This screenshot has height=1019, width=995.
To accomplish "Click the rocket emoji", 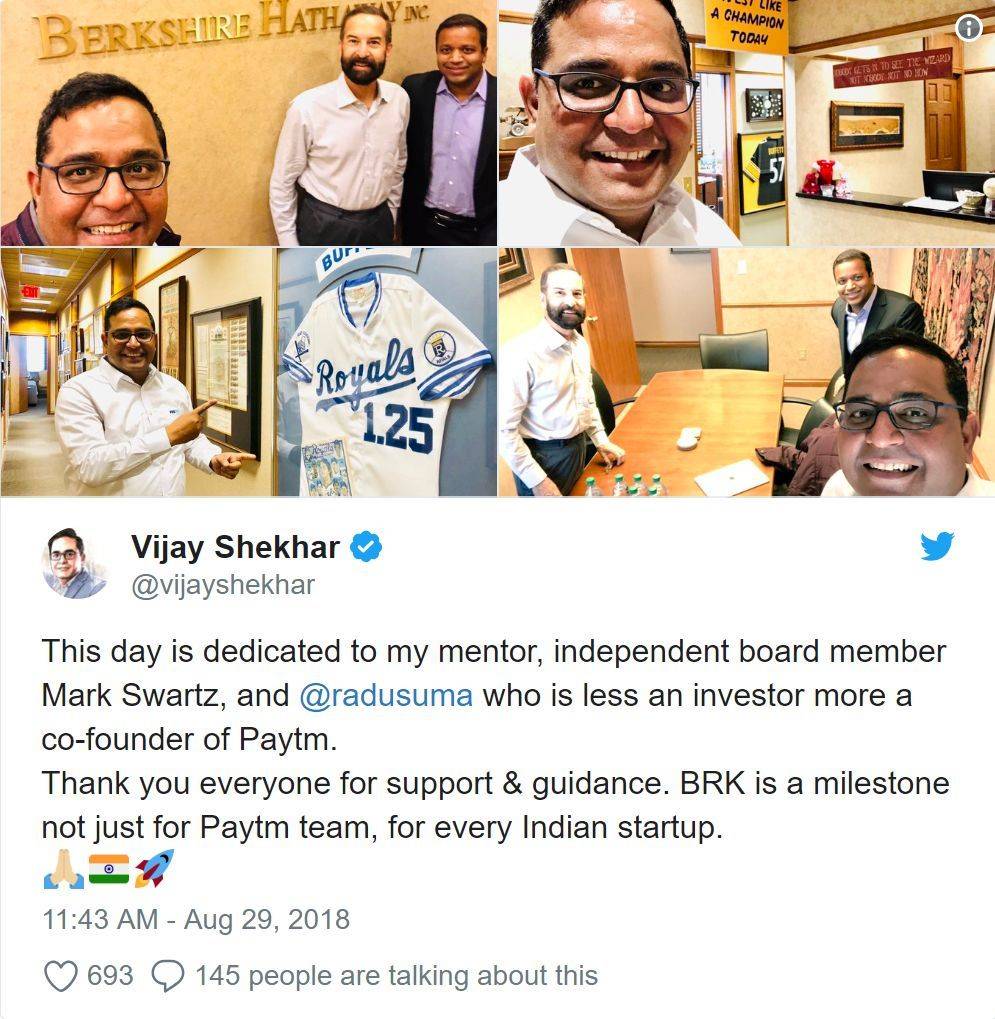I will coord(155,868).
